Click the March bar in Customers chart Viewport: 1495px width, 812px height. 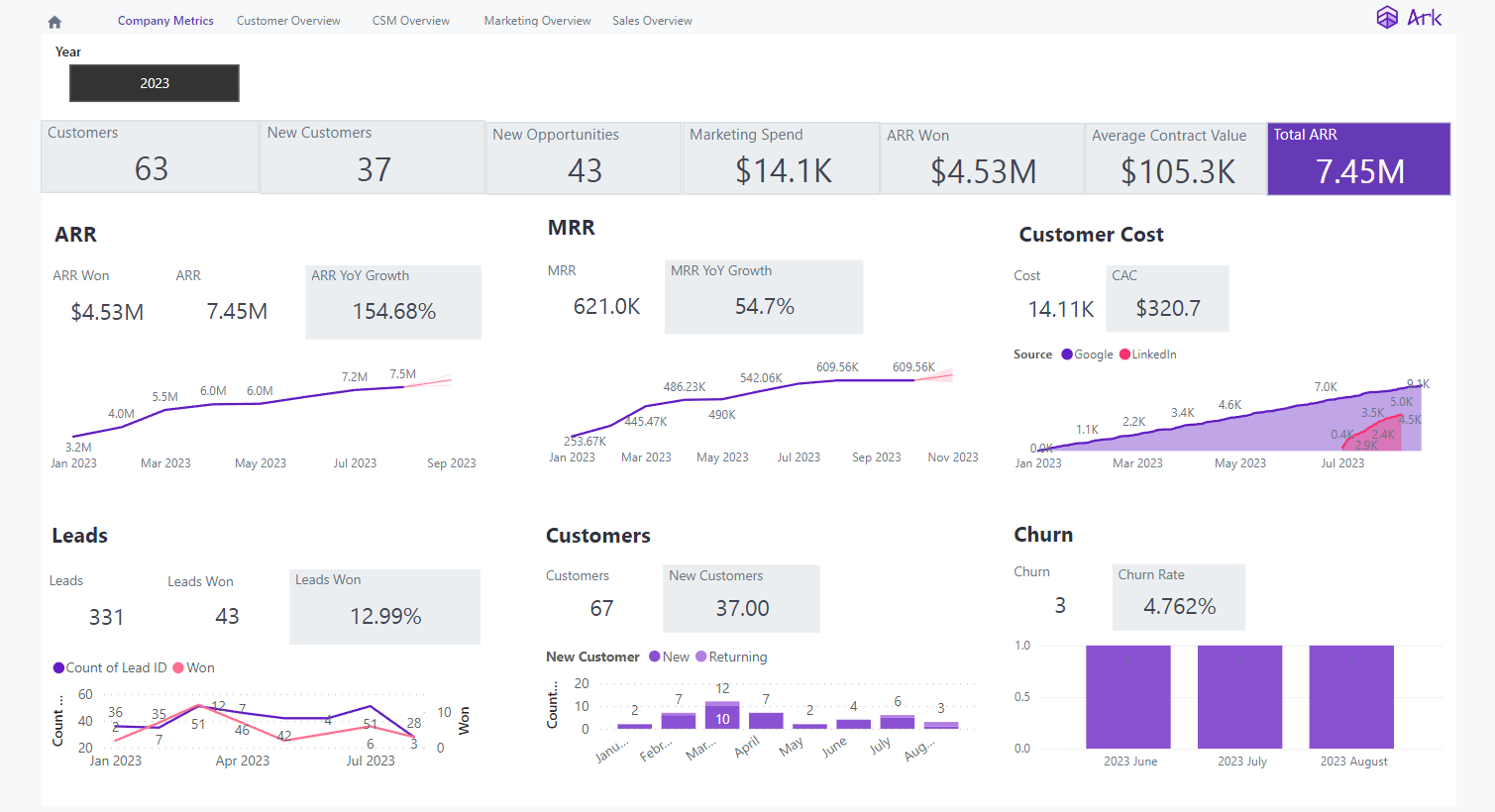click(722, 716)
